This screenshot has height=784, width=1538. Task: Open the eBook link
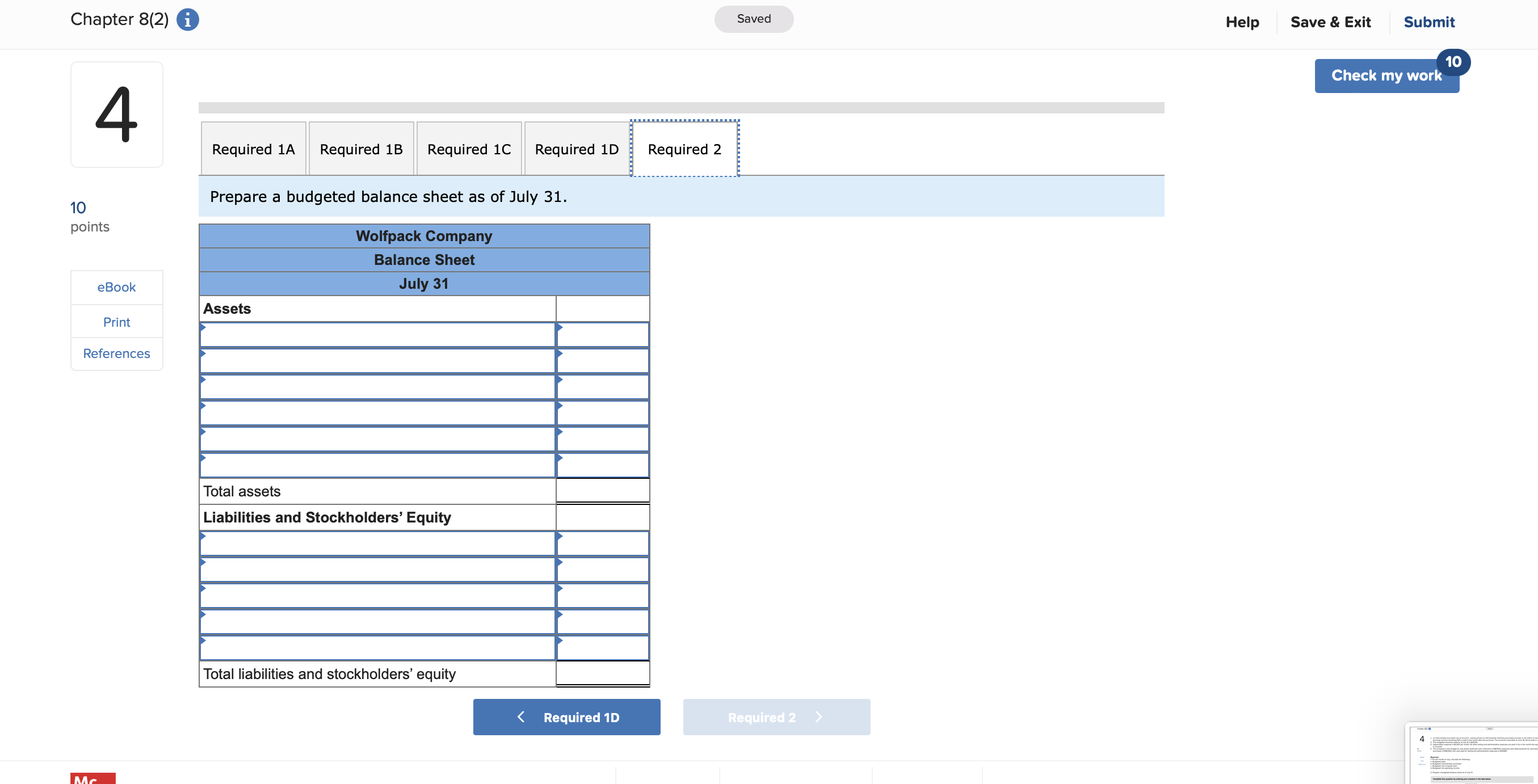click(x=116, y=287)
